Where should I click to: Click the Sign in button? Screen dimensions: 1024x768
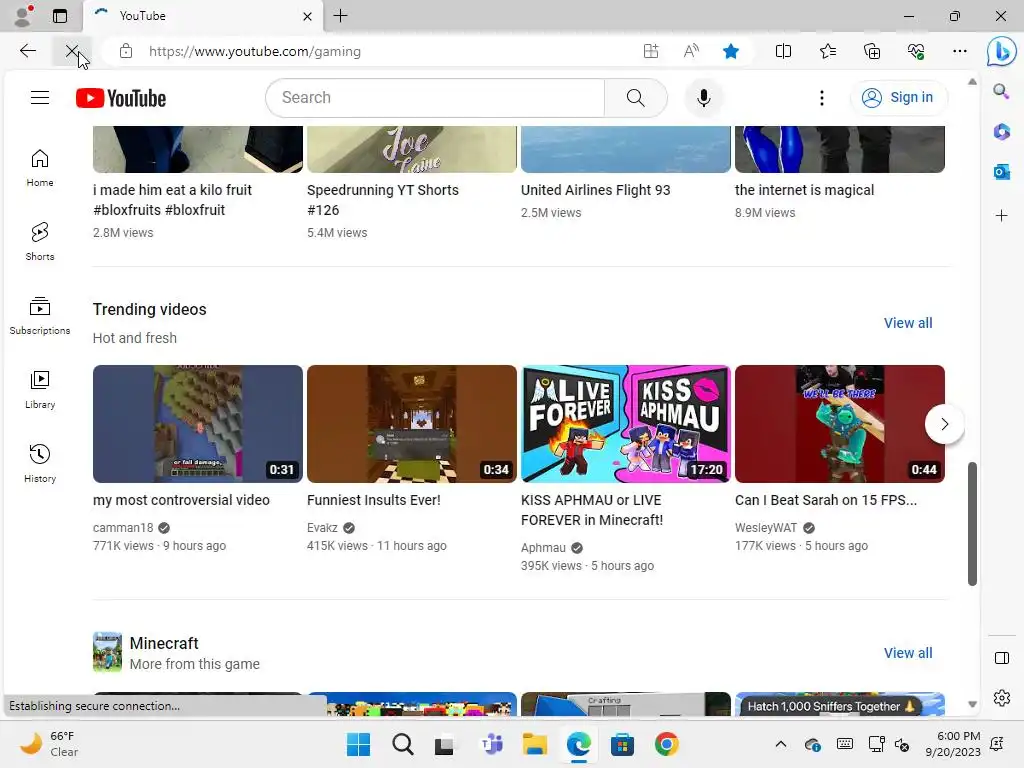898,98
